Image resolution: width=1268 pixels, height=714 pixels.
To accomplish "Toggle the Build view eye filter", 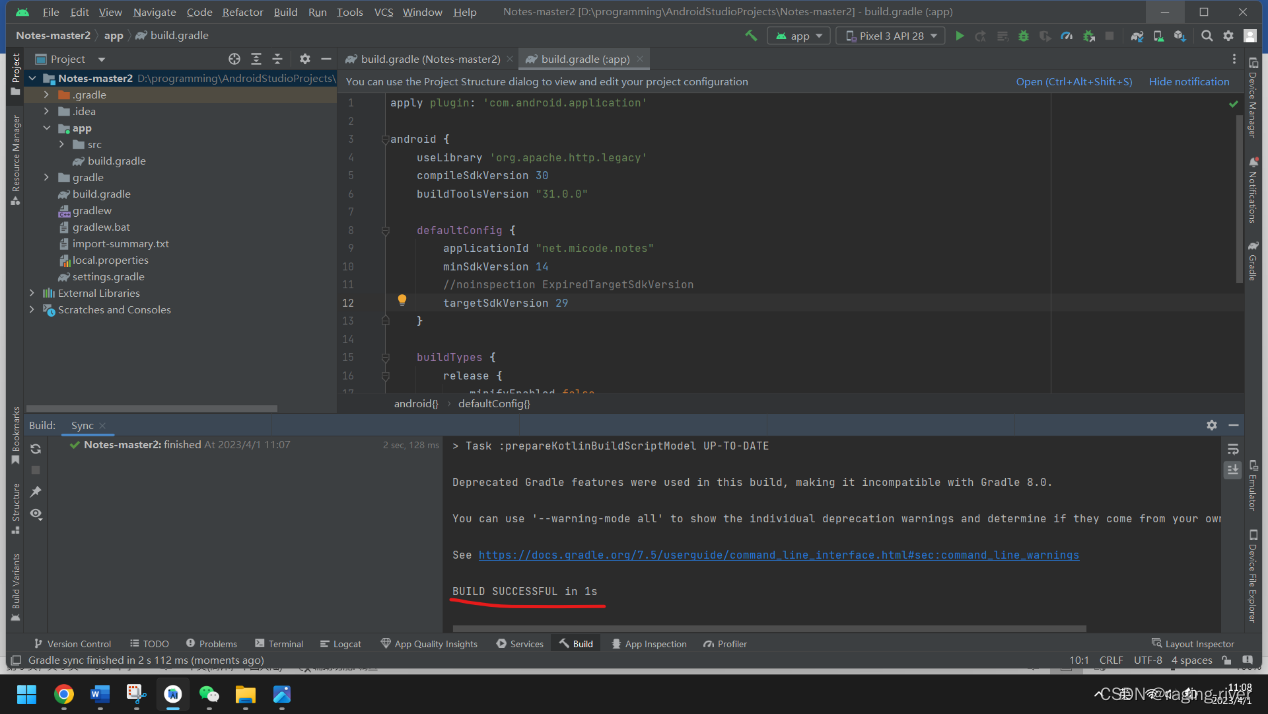I will pyautogui.click(x=36, y=513).
